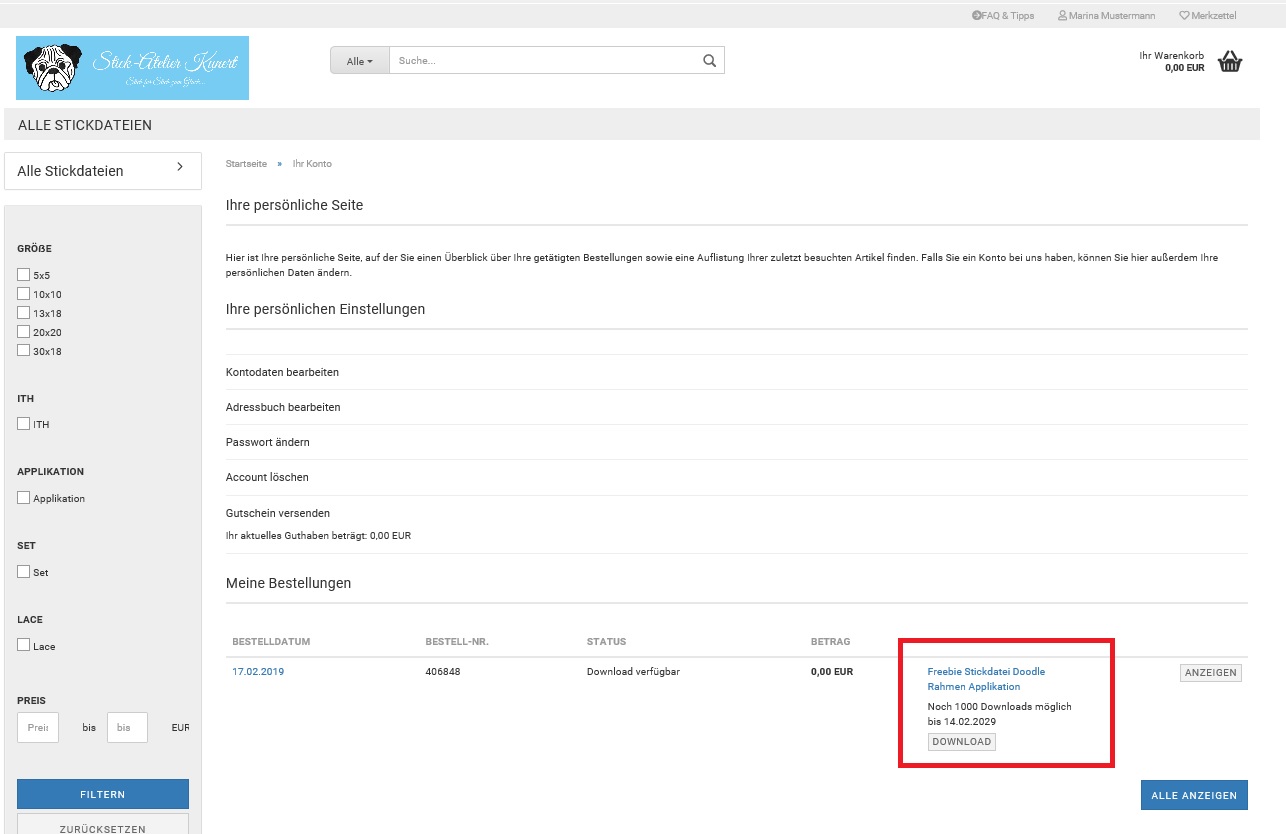The image size is (1286, 834).
Task: Open FAQ & Tipps help link
Action: [x=1003, y=16]
